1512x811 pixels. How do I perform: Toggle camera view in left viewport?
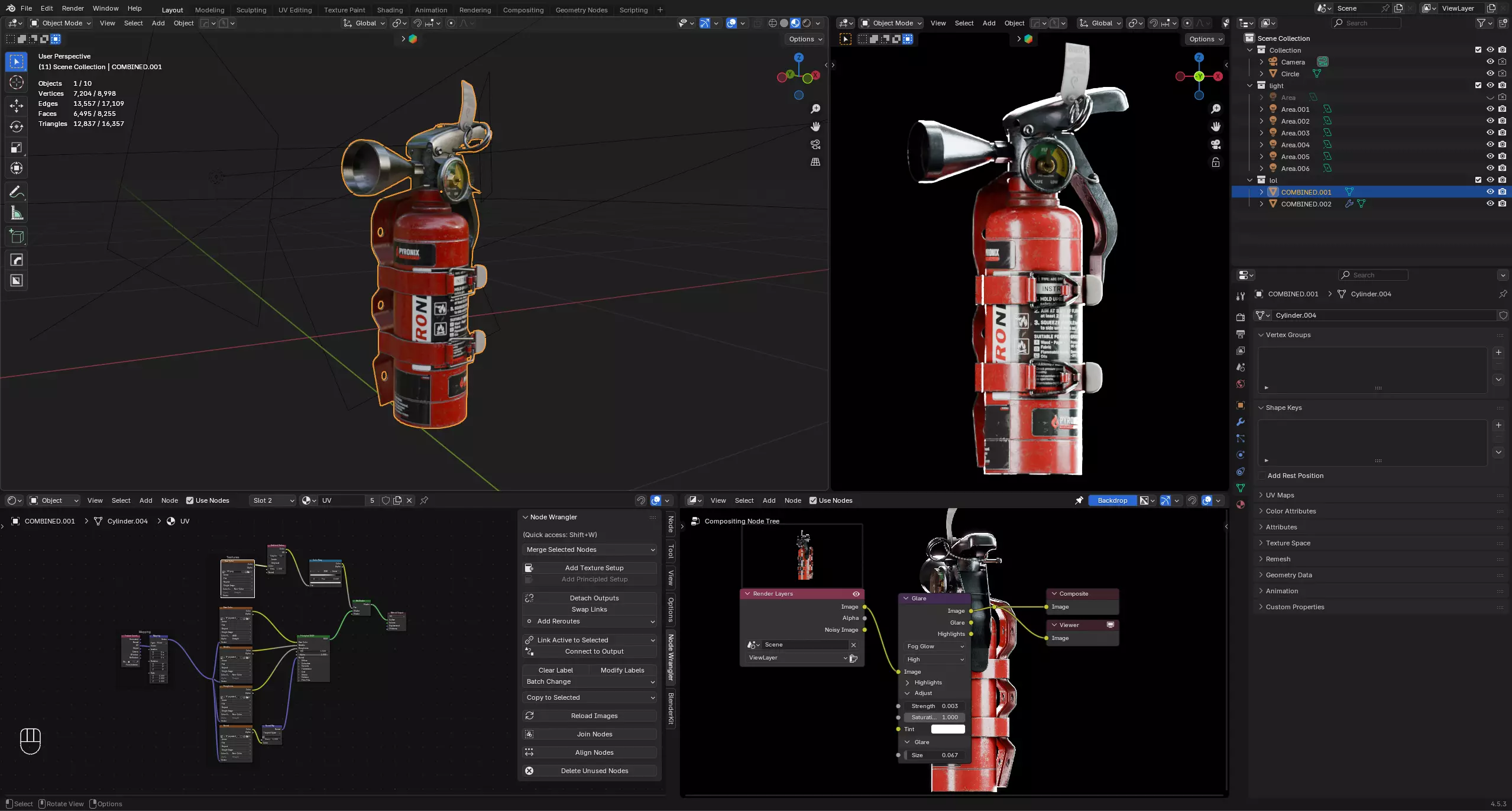coord(815,144)
